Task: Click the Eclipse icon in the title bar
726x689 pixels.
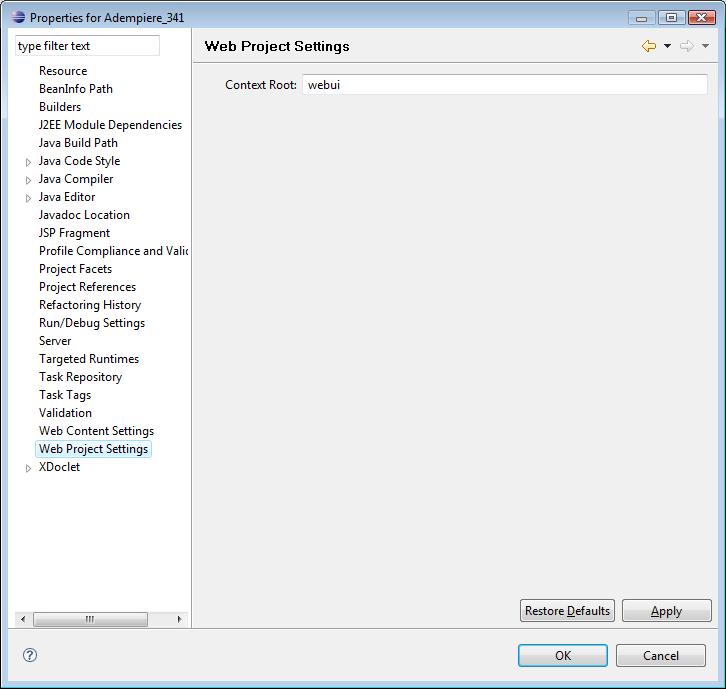Action: click(19, 17)
